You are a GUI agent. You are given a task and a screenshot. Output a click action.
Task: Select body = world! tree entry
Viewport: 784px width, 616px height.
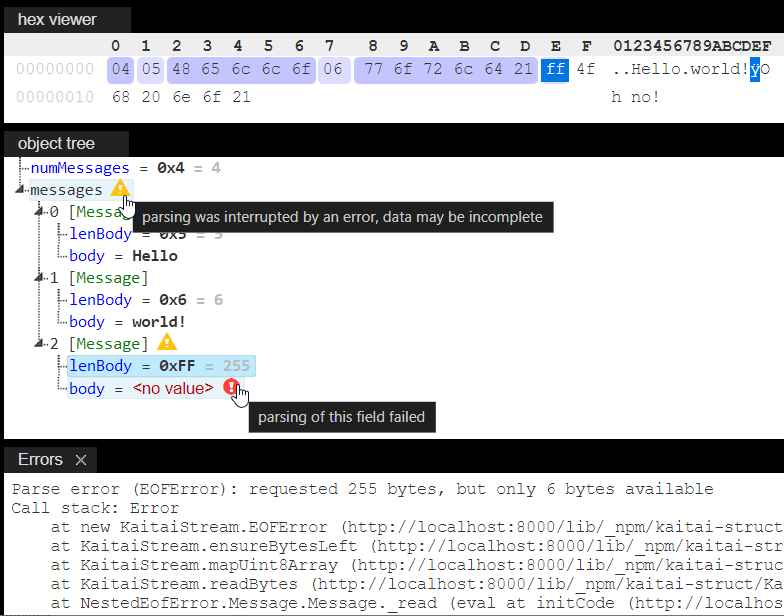pyautogui.click(x=127, y=322)
